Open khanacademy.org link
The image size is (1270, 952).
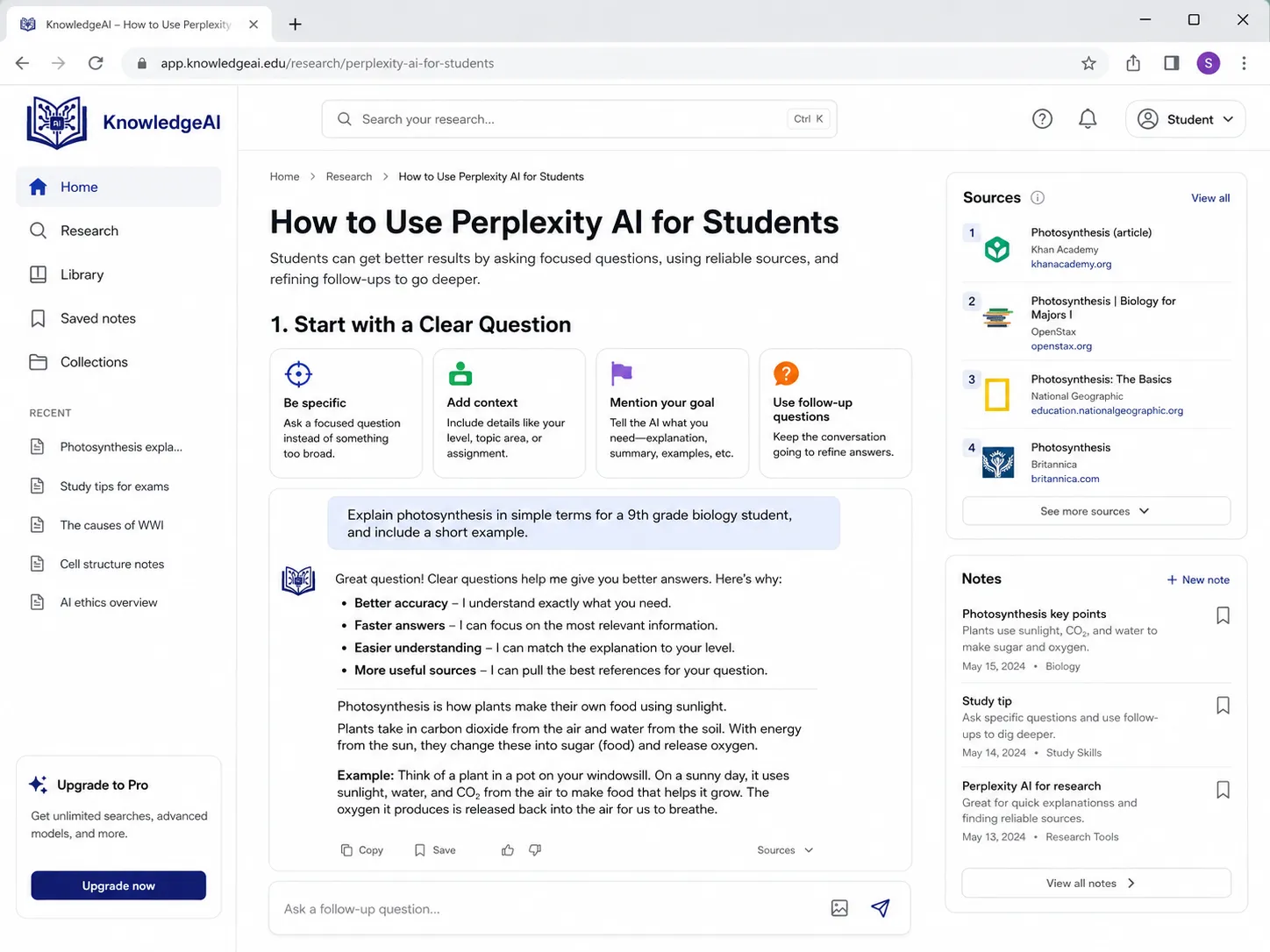pos(1071,264)
